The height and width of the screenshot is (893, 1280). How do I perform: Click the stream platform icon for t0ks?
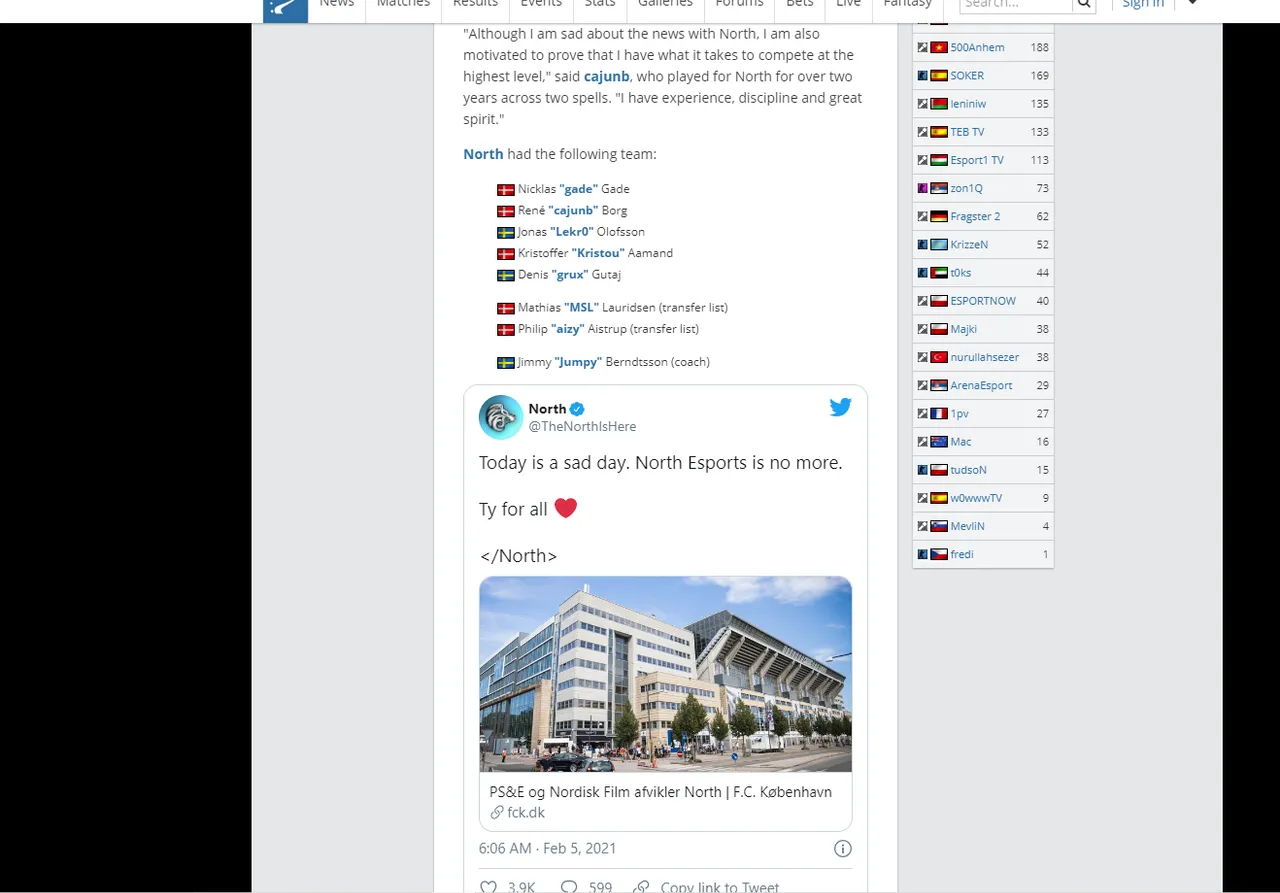tap(922, 272)
